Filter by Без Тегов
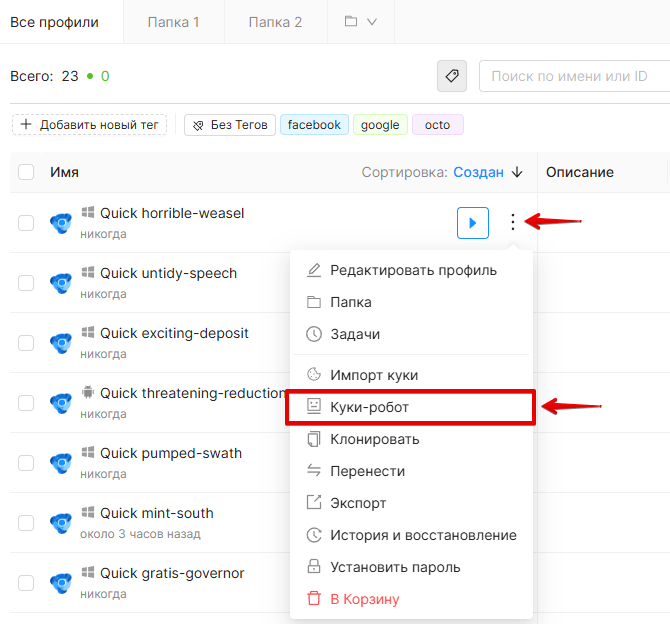Viewport: 670px width, 624px height. 230,125
